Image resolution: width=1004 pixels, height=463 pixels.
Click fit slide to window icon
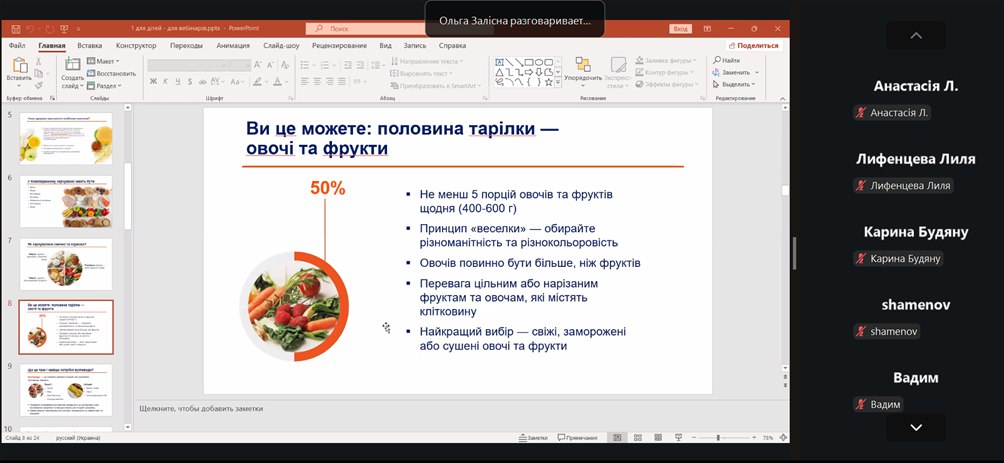click(783, 438)
